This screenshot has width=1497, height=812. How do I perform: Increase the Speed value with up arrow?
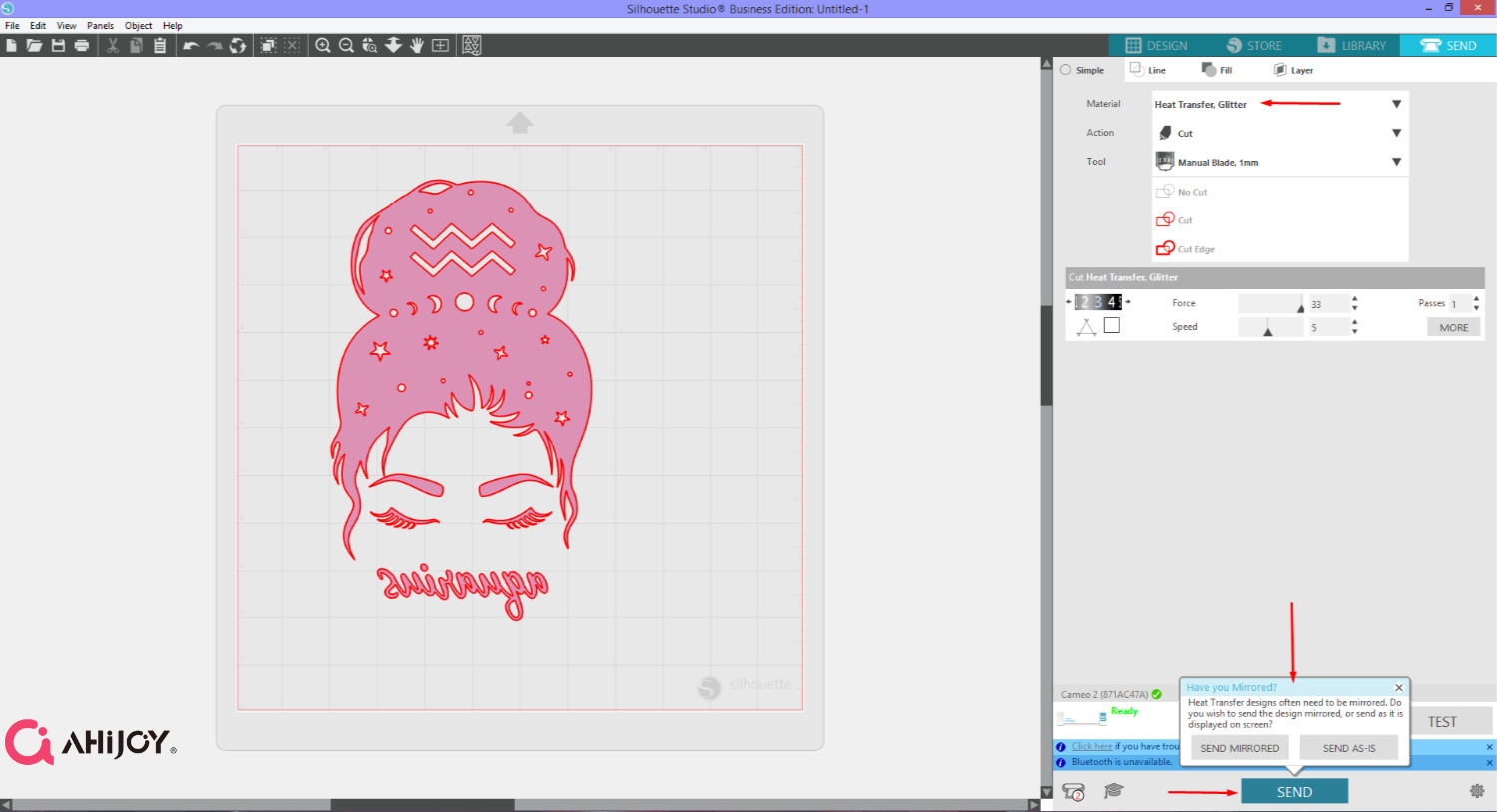pyautogui.click(x=1354, y=322)
